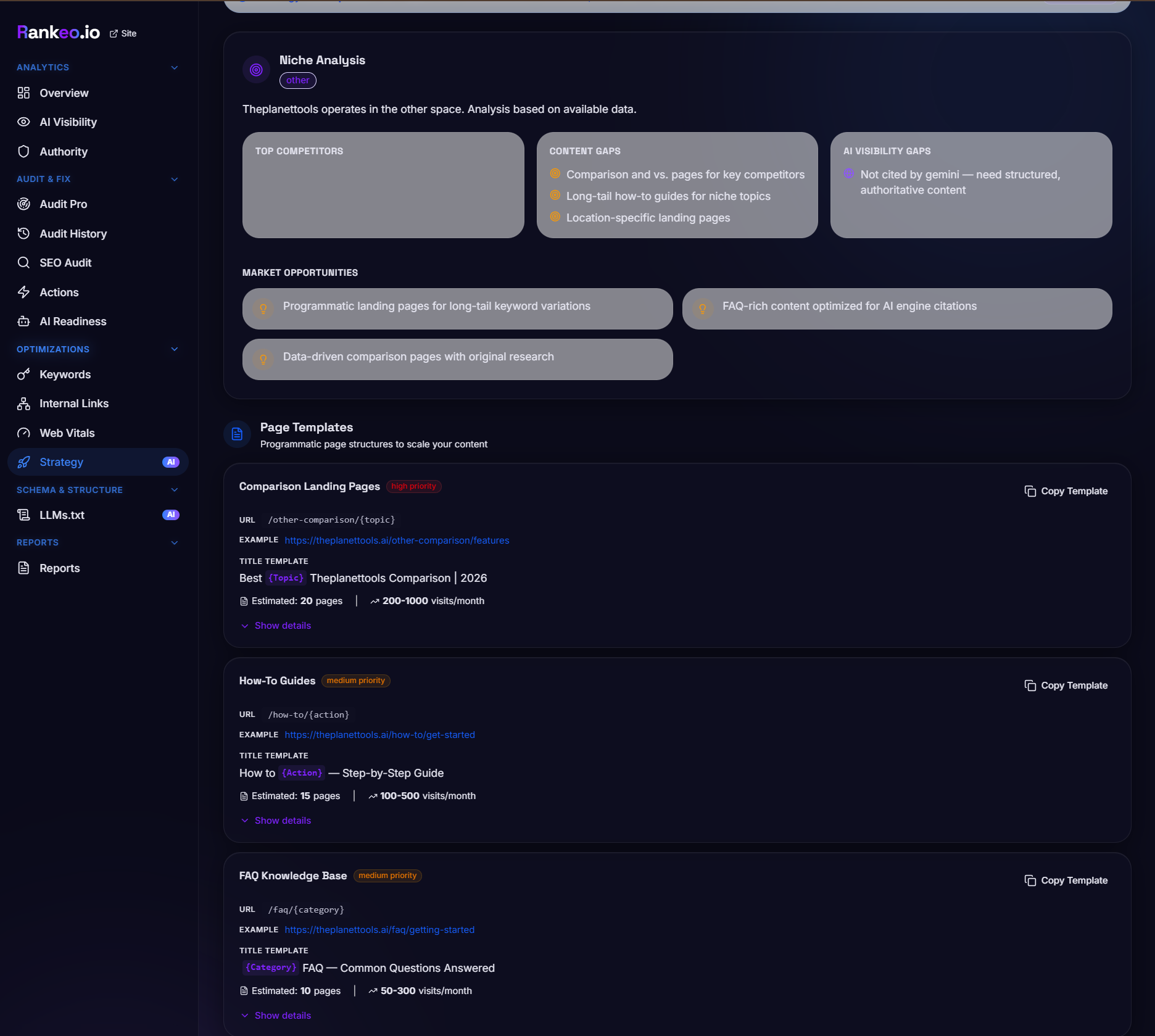Click the Authority shield icon

click(x=23, y=151)
